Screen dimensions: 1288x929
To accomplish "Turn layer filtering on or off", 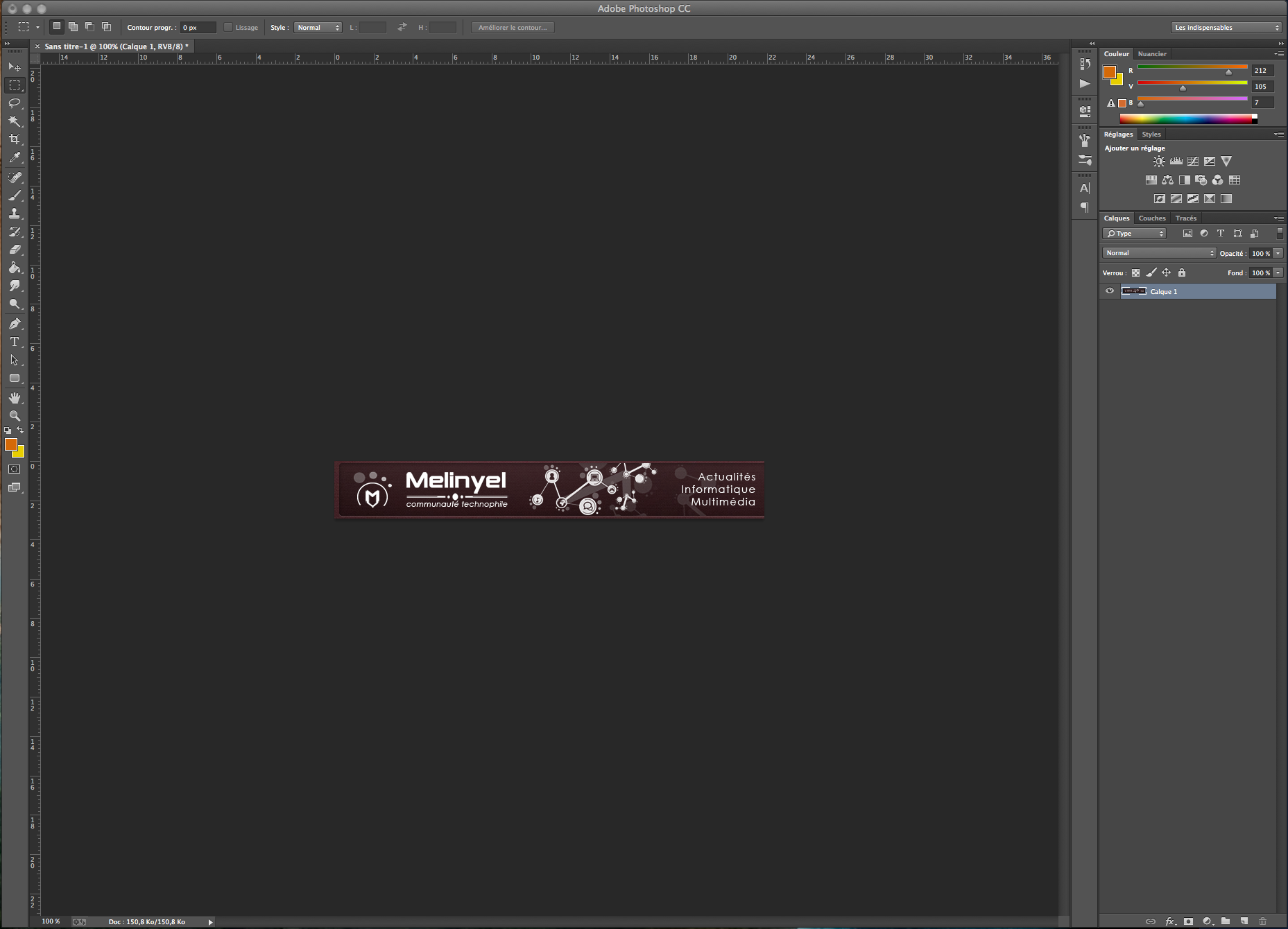I will (1280, 234).
